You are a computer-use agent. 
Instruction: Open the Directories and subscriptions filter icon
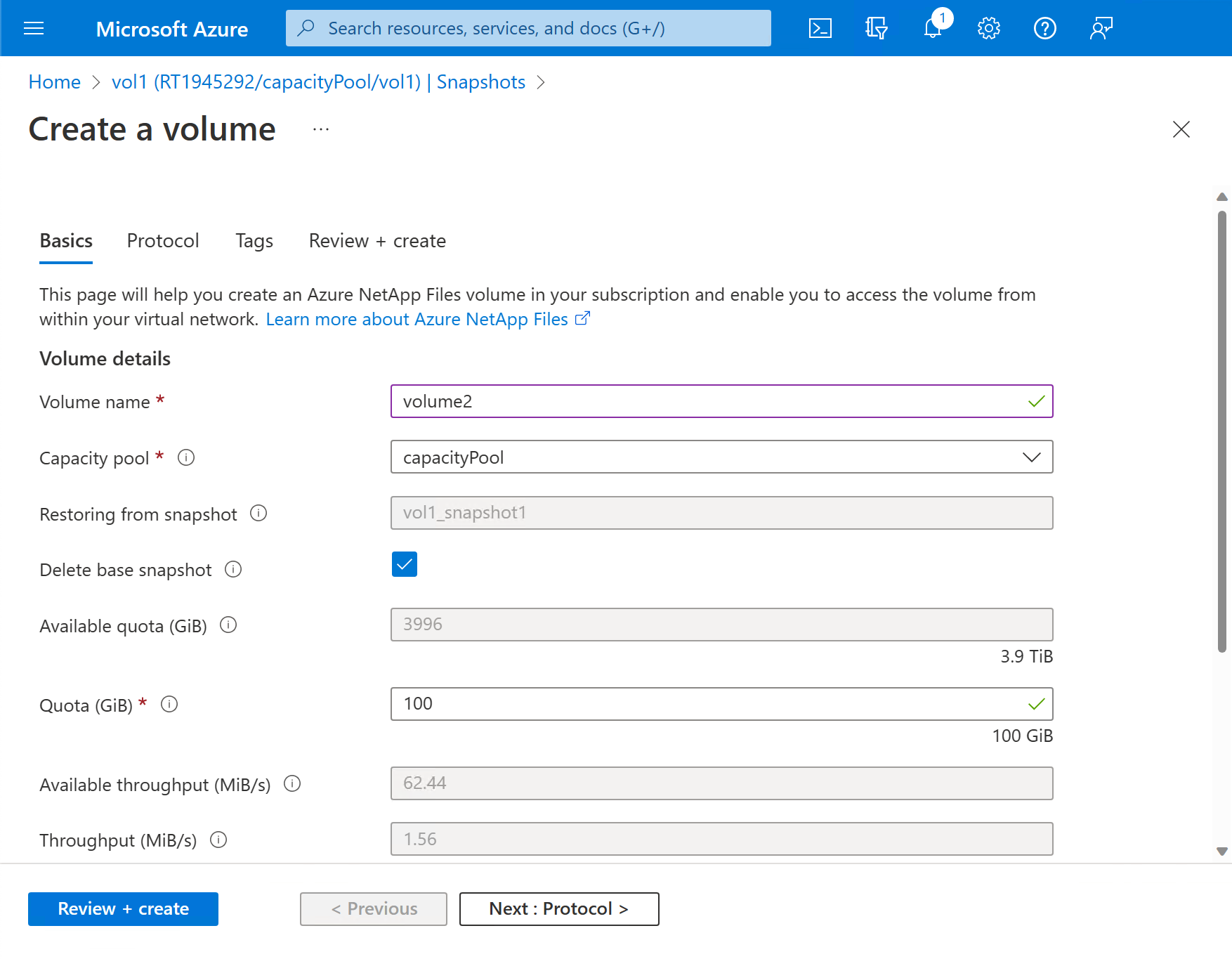pyautogui.click(x=876, y=28)
